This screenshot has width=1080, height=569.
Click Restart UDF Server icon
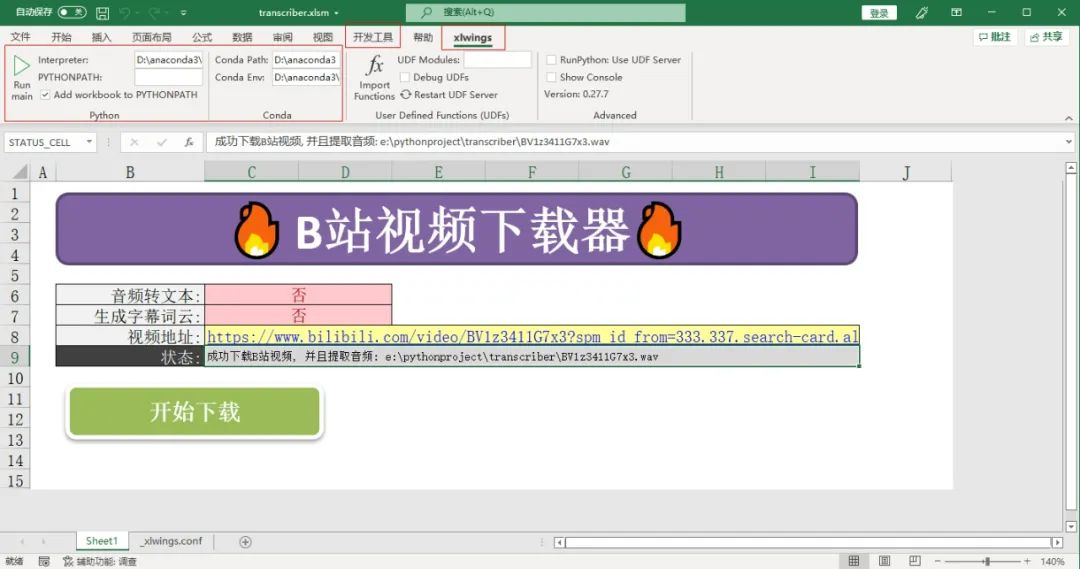tap(406, 95)
